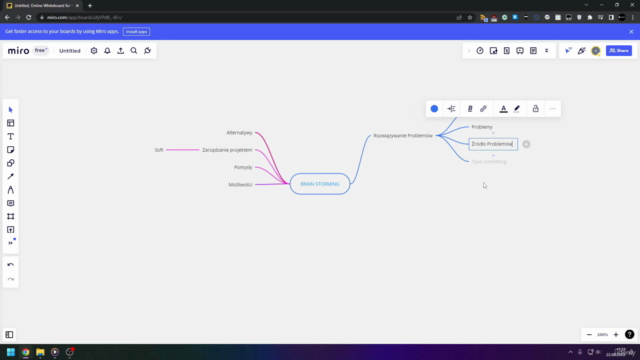
Task: Open the help question mark button
Action: (629, 335)
